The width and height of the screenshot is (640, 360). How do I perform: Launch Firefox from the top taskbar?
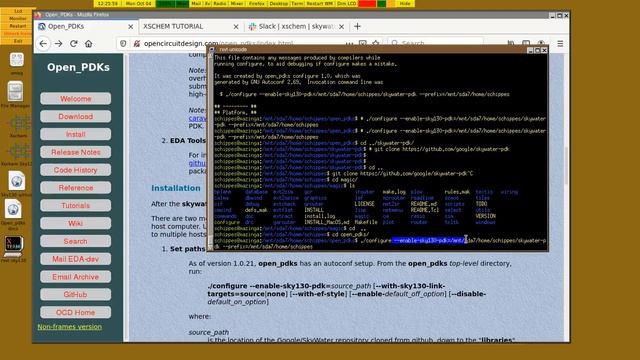257,3
